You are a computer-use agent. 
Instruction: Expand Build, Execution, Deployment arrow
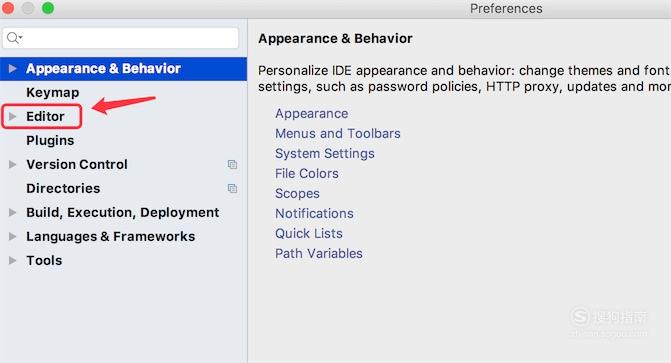[12, 212]
